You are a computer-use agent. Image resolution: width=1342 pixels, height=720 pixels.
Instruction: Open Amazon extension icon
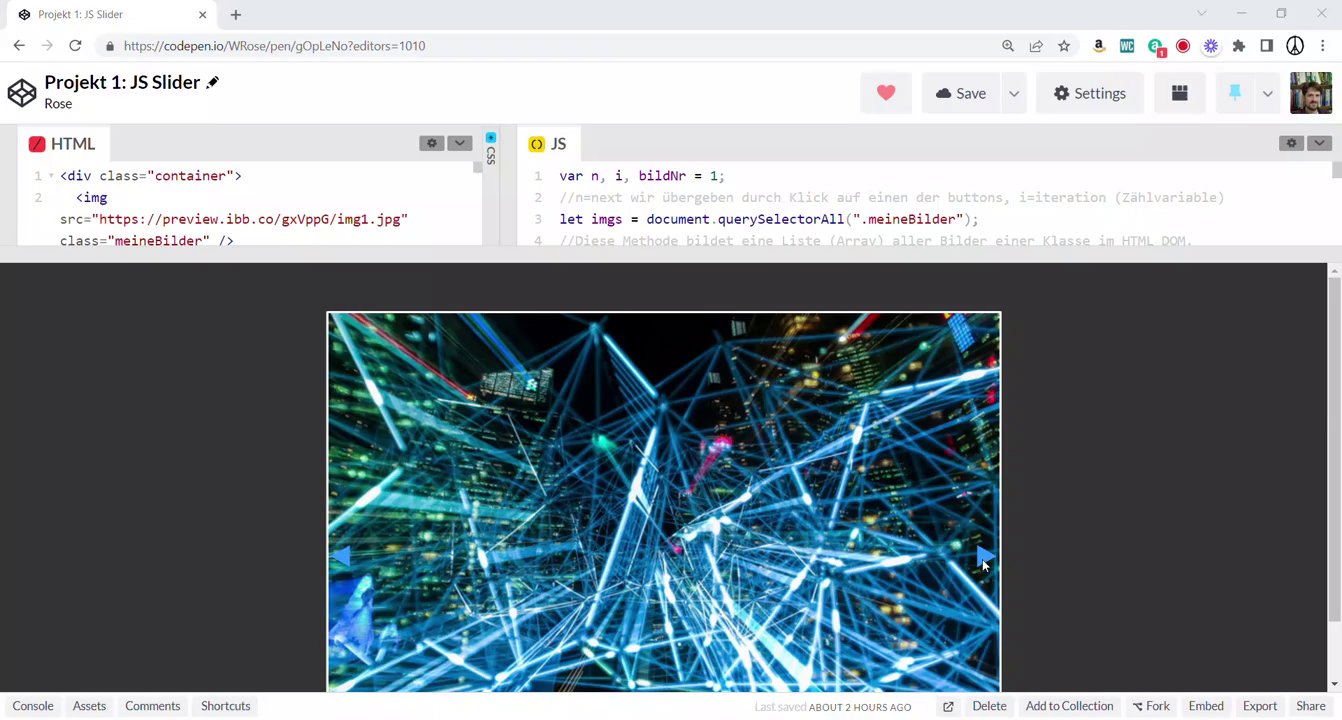1099,46
